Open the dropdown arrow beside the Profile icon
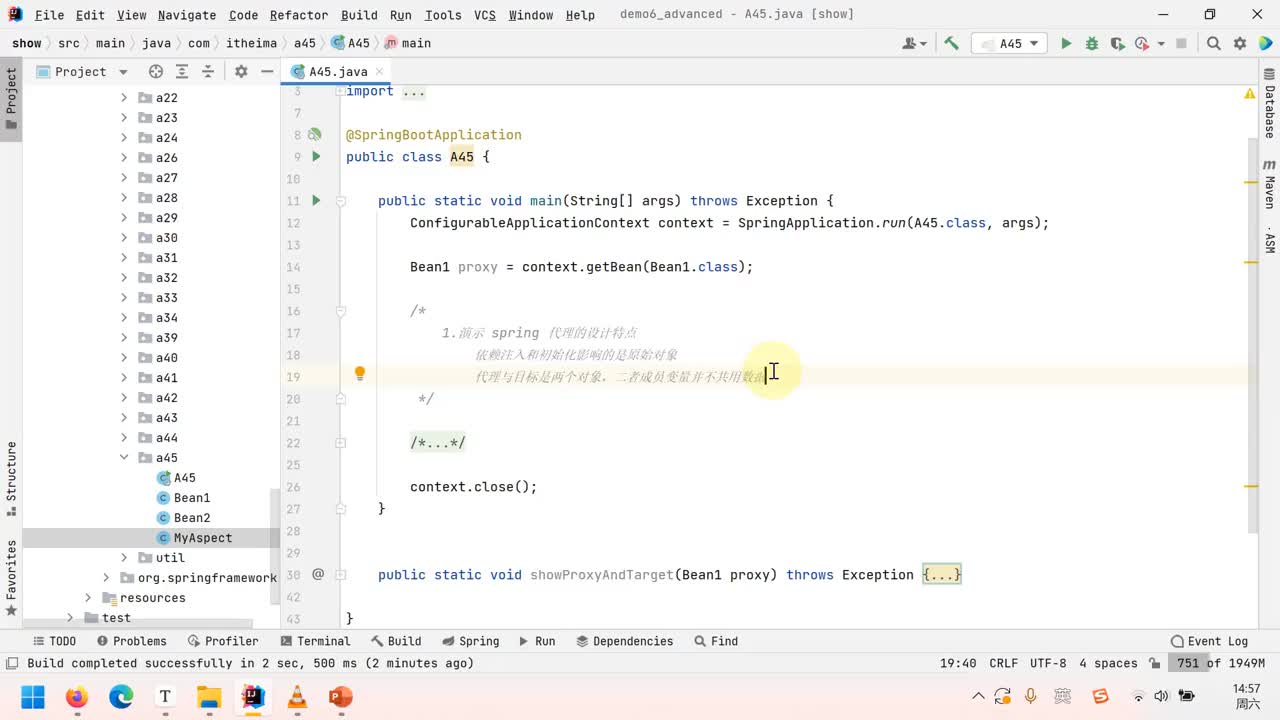 [x=1161, y=43]
